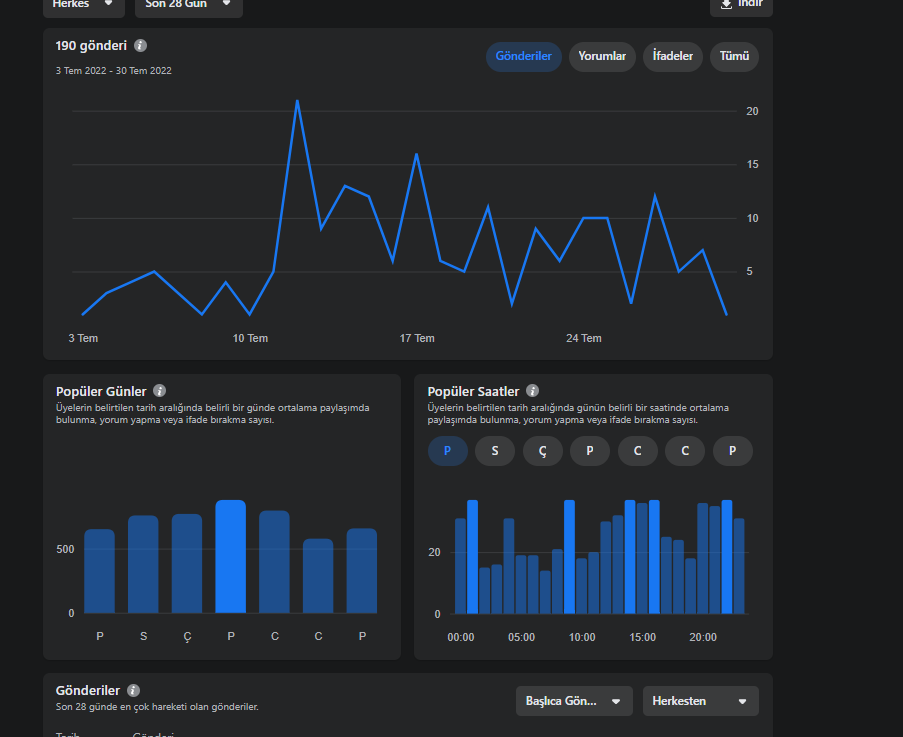Select the S day pill in Popüler Saatler
Viewport: 903px width, 737px height.
(495, 451)
